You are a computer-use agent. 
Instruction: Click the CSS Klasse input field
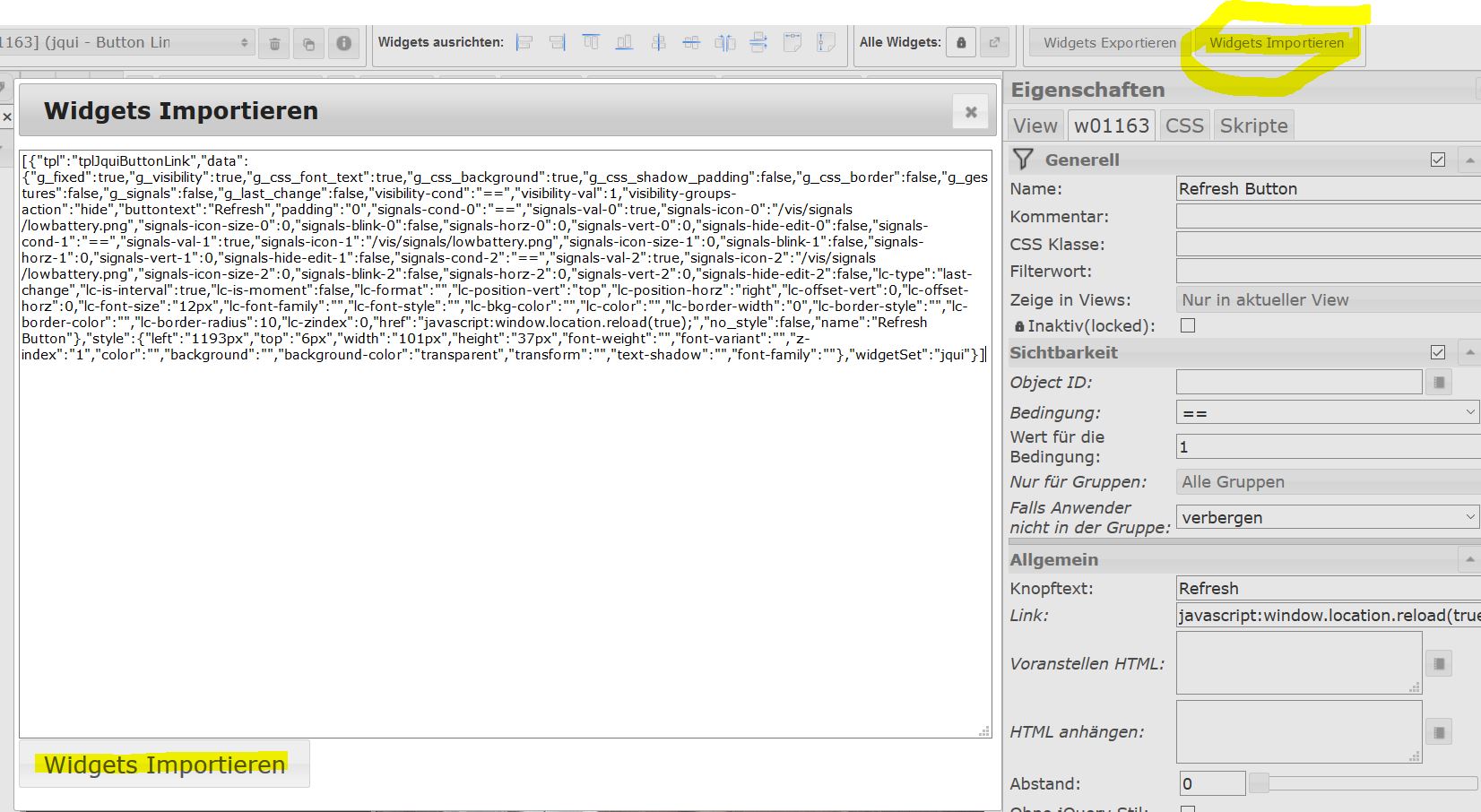point(1328,244)
